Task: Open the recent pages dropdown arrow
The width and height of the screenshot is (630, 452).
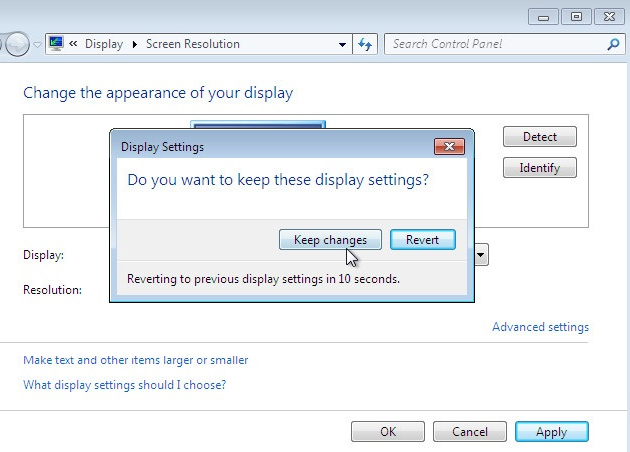Action: [x=38, y=45]
